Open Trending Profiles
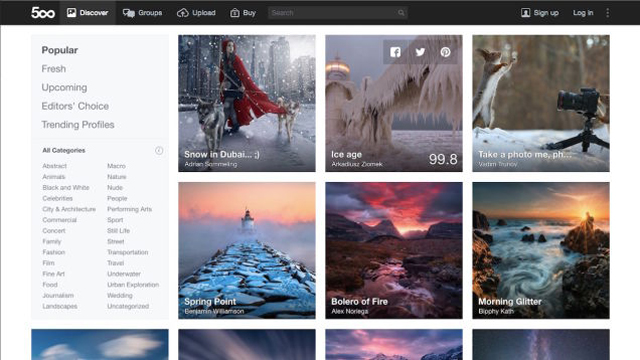The image size is (640, 360). click(x=78, y=124)
